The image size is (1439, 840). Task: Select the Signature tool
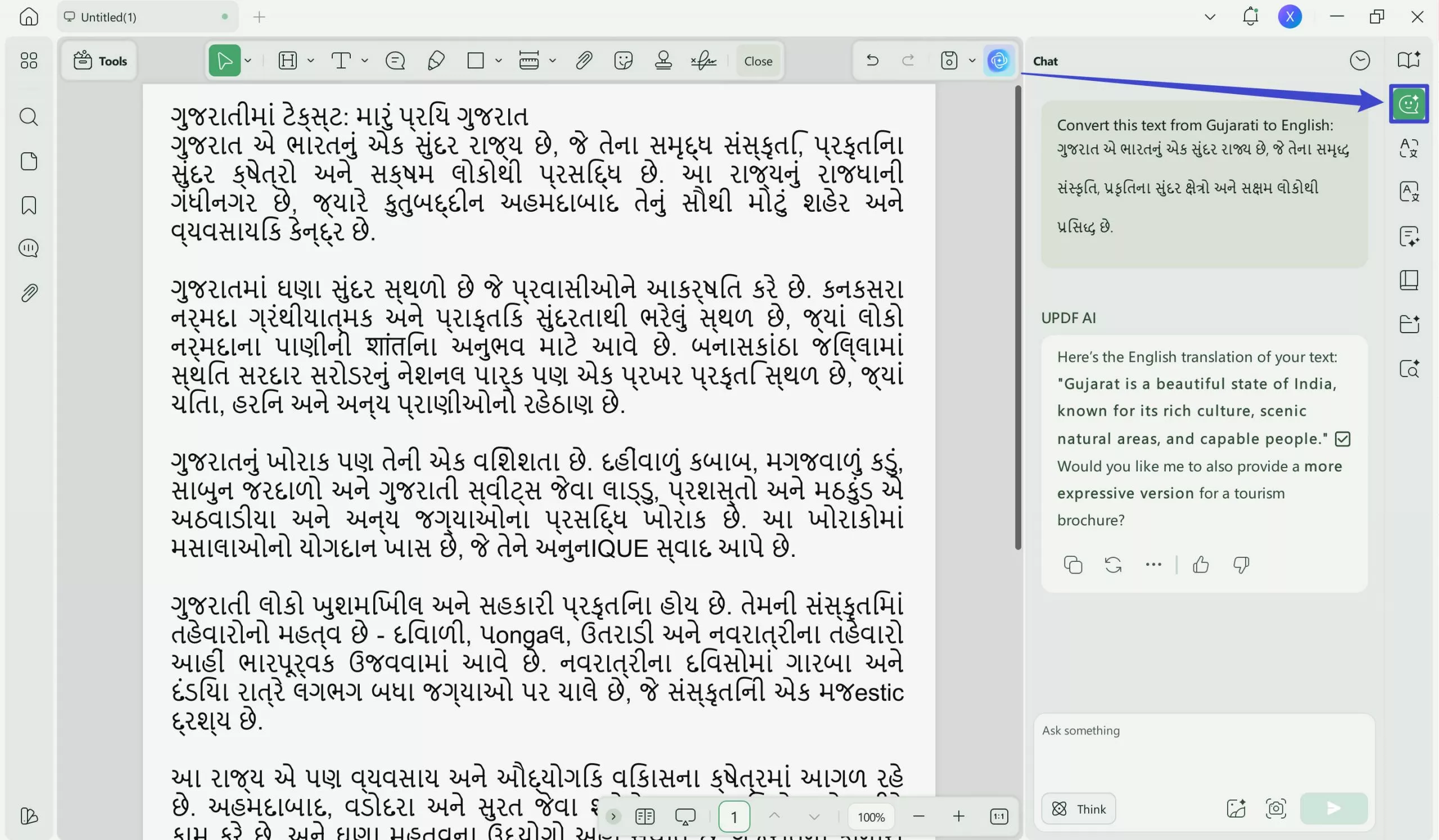[704, 60]
